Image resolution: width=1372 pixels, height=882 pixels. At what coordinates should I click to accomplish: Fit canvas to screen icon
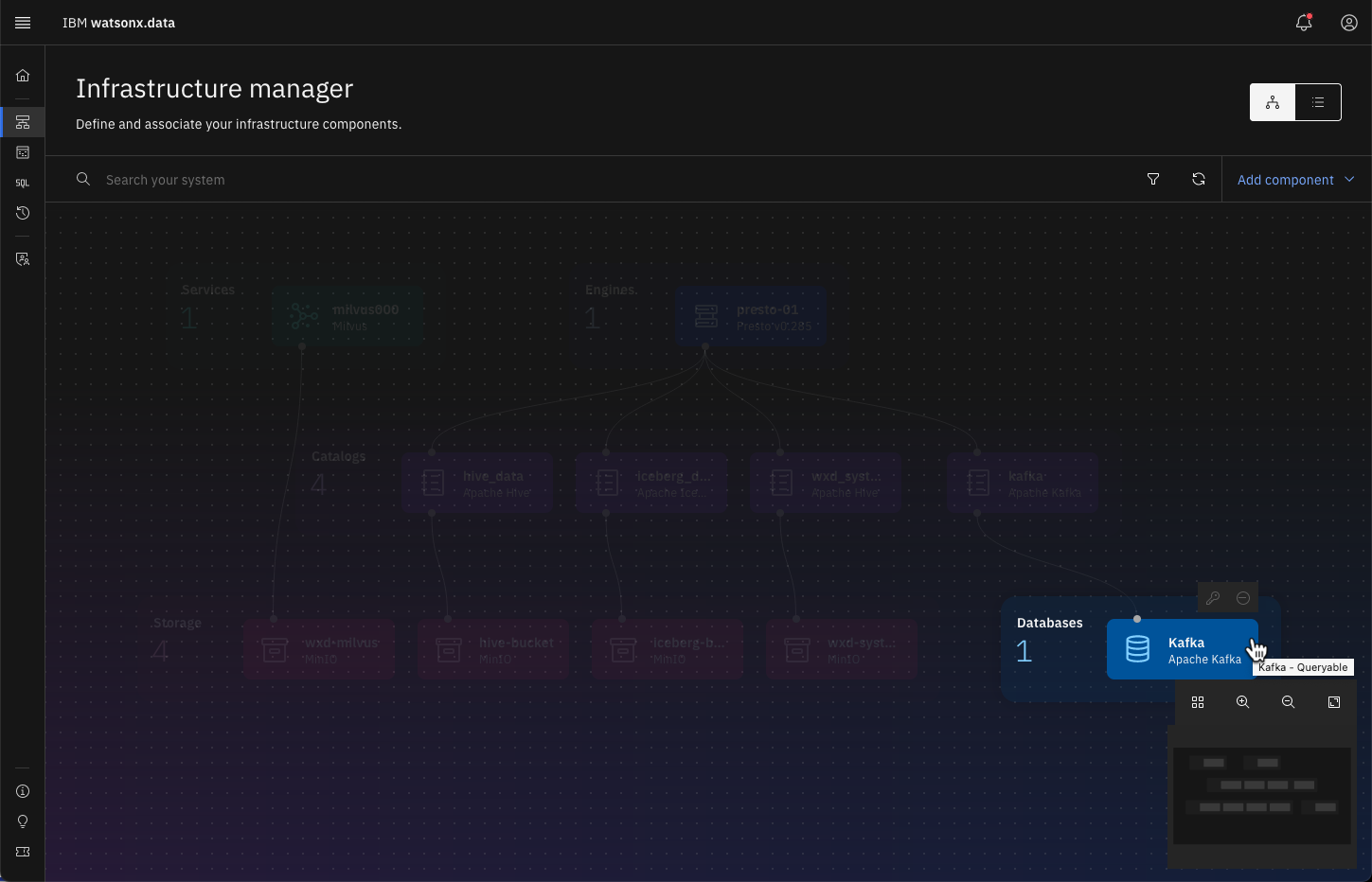tap(1334, 702)
